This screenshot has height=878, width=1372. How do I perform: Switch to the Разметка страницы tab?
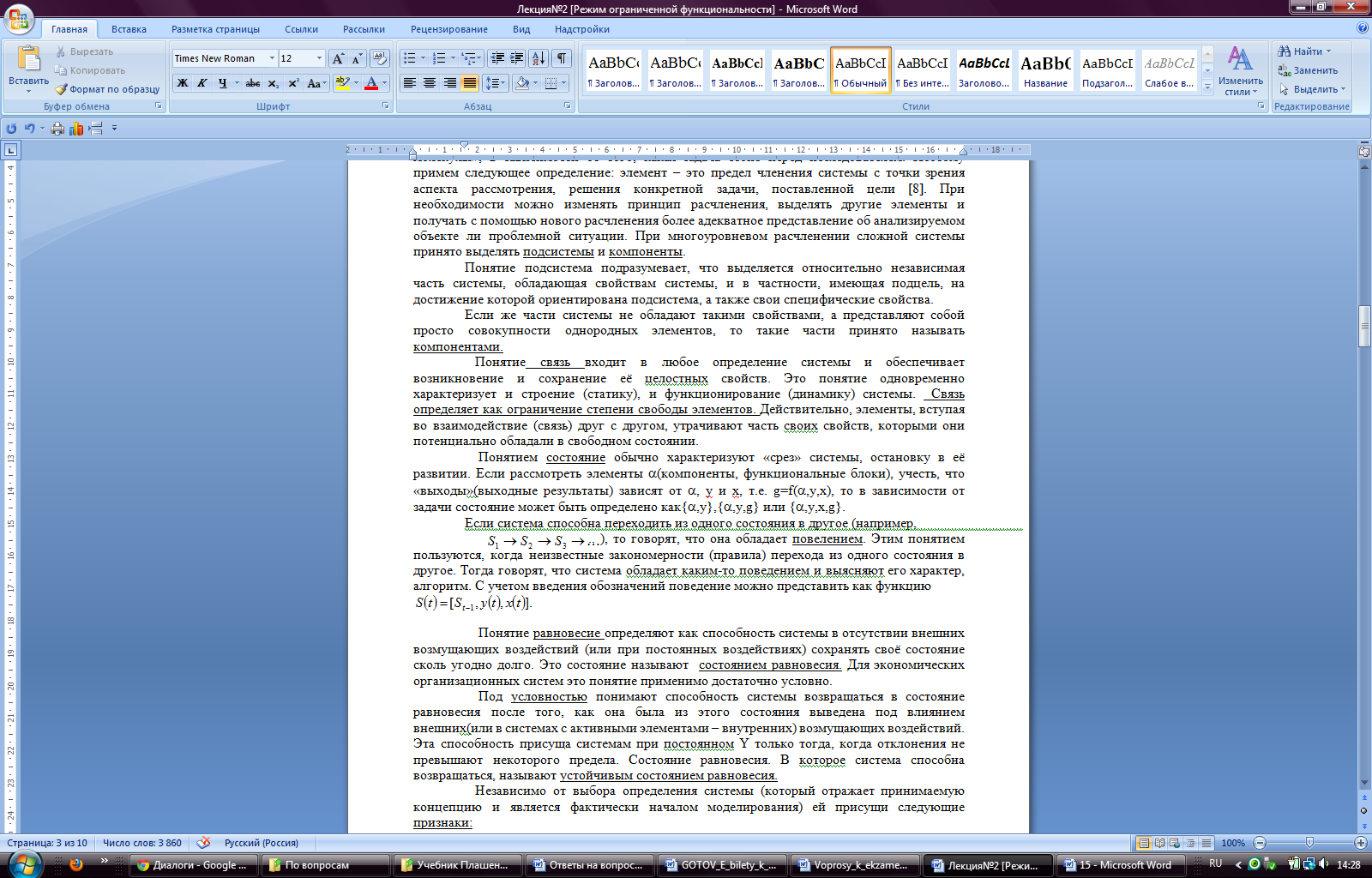215,29
